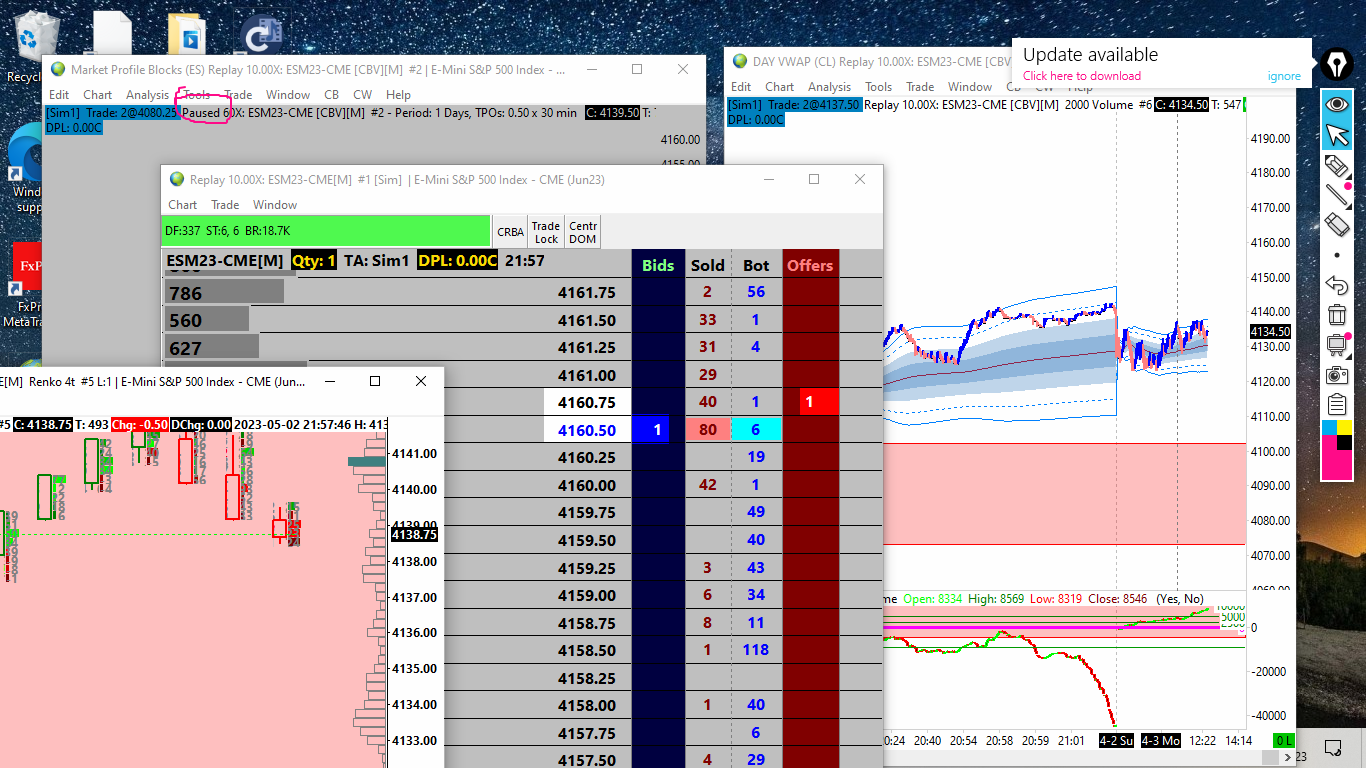Open Chart menu in DAY VWAP window
The height and width of the screenshot is (768, 1366).
point(780,87)
